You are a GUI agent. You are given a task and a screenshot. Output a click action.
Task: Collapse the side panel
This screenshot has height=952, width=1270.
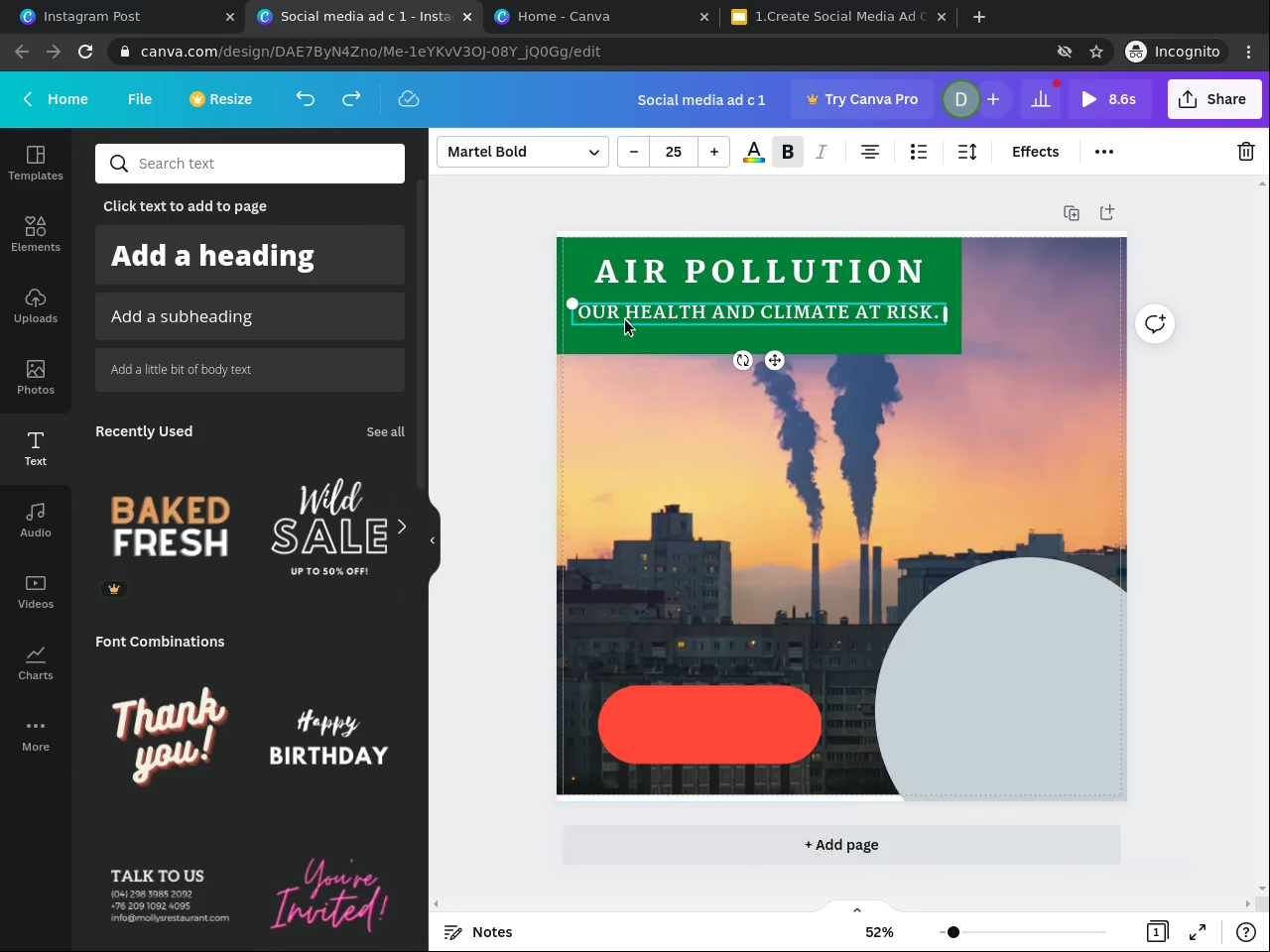433,540
